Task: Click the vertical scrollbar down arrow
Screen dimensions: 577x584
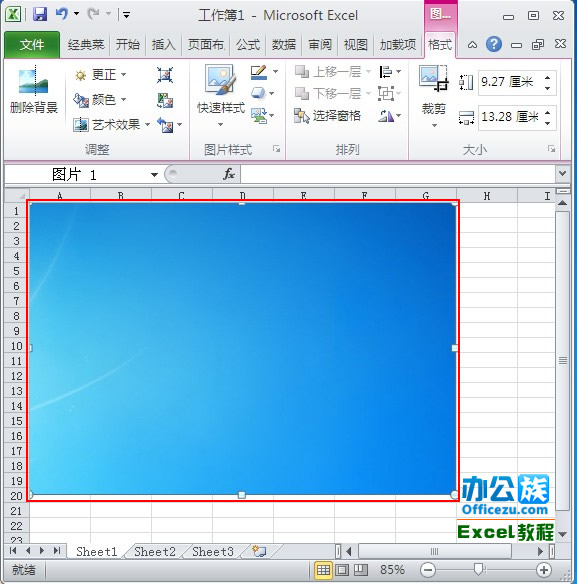Action: pyautogui.click(x=562, y=534)
